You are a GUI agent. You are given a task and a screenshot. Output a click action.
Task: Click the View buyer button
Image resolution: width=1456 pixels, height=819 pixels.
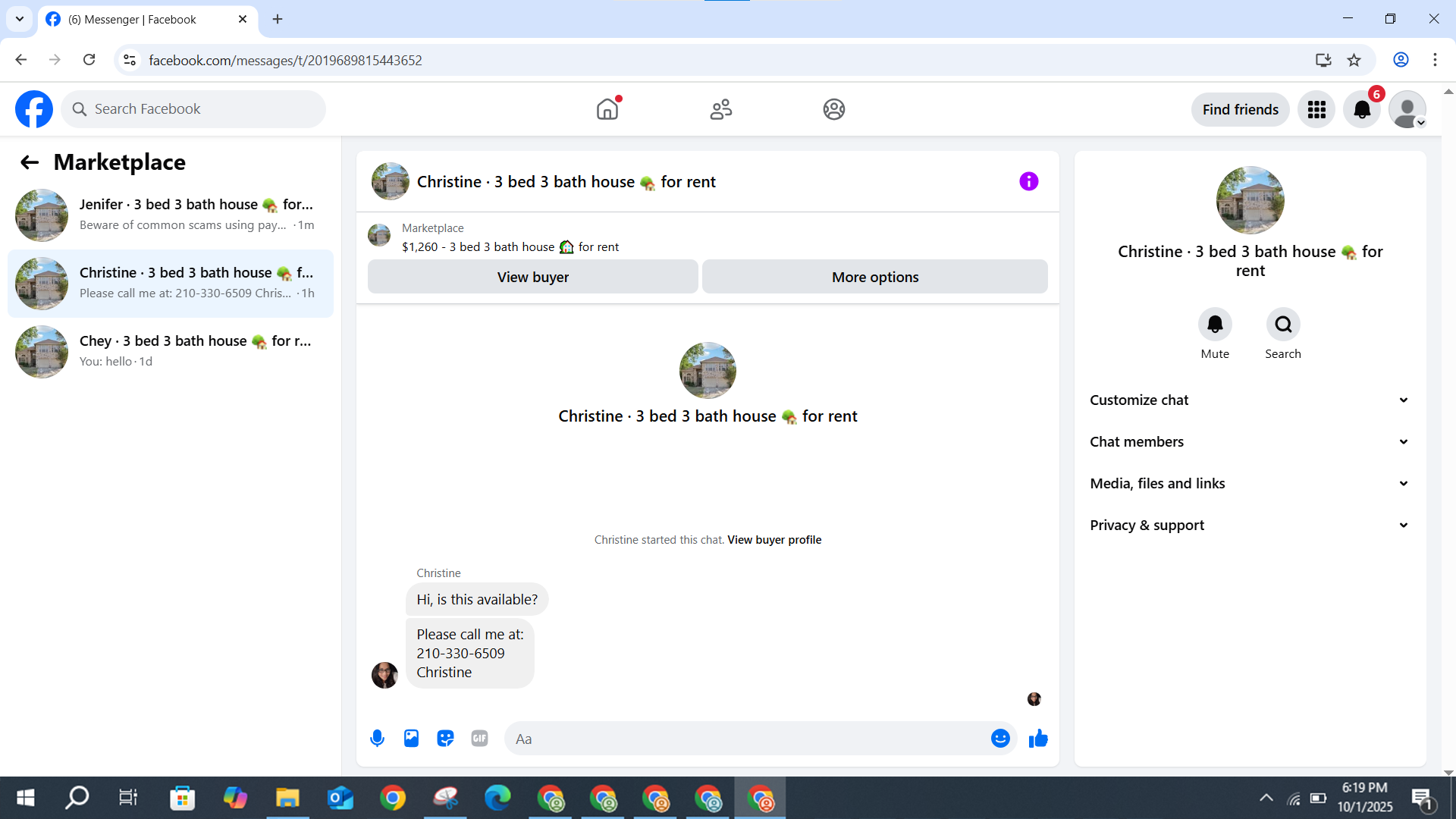[x=532, y=277]
